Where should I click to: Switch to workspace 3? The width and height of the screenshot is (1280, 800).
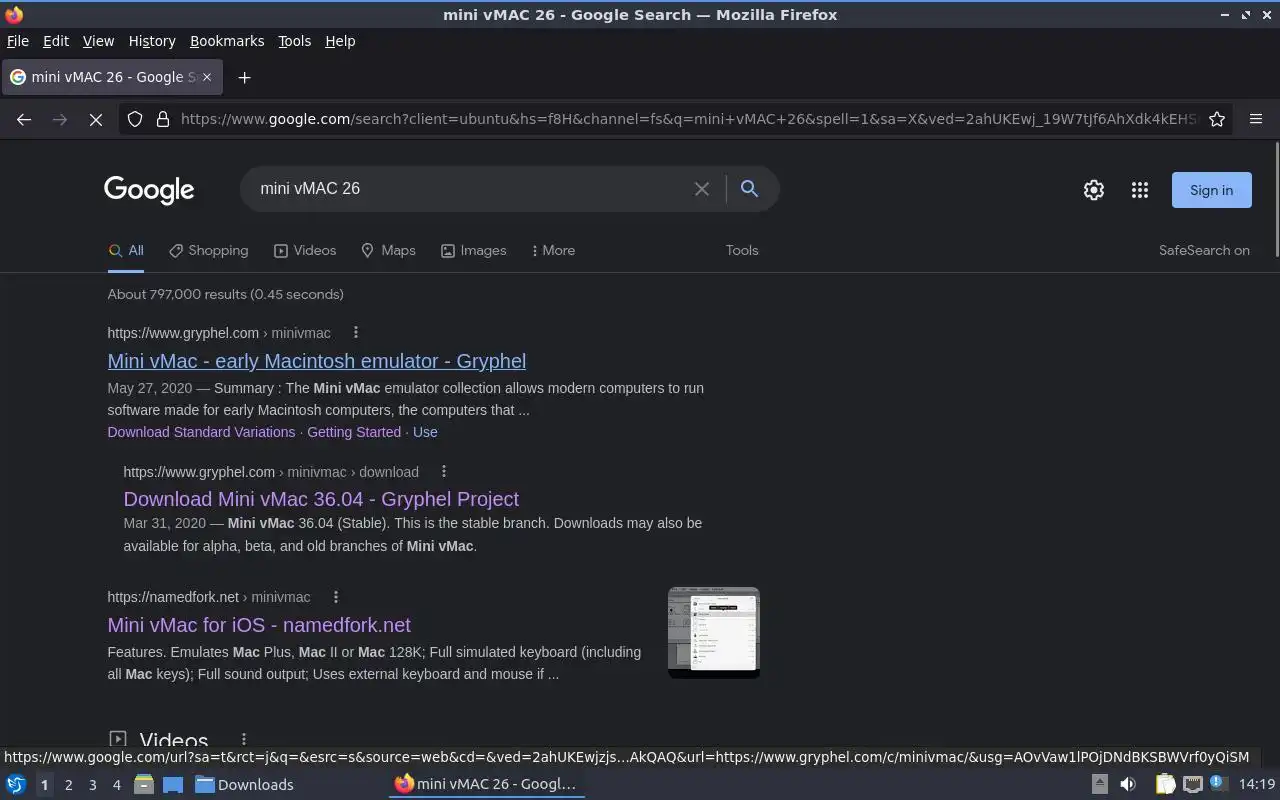pos(92,785)
